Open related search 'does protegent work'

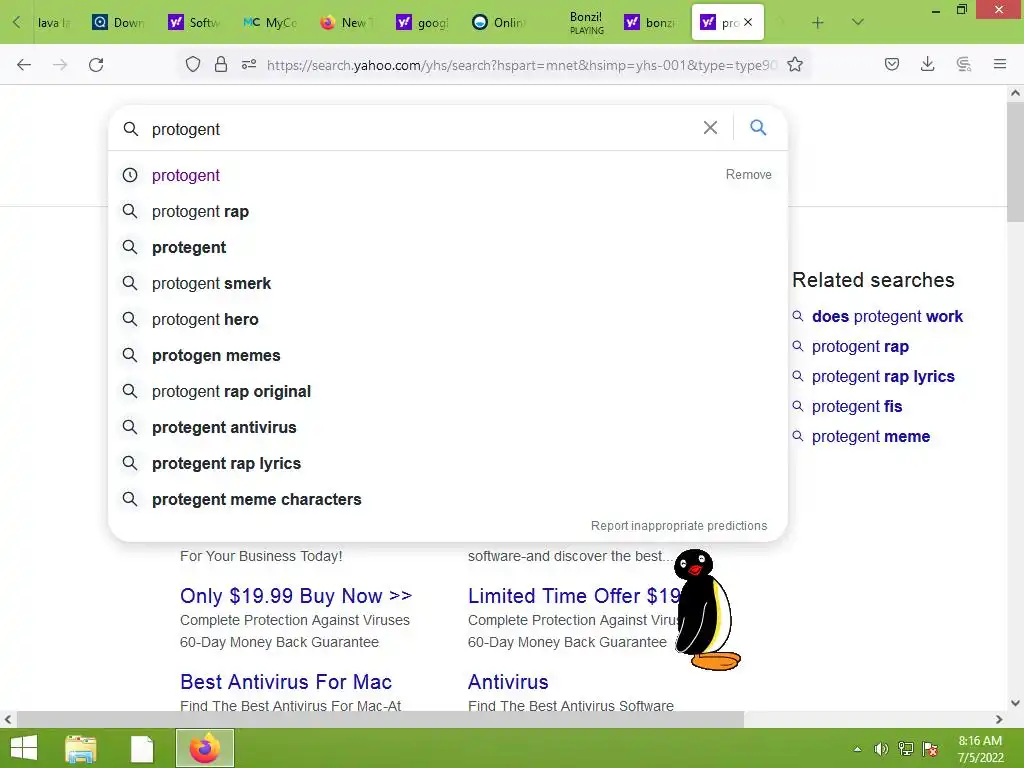coord(887,317)
